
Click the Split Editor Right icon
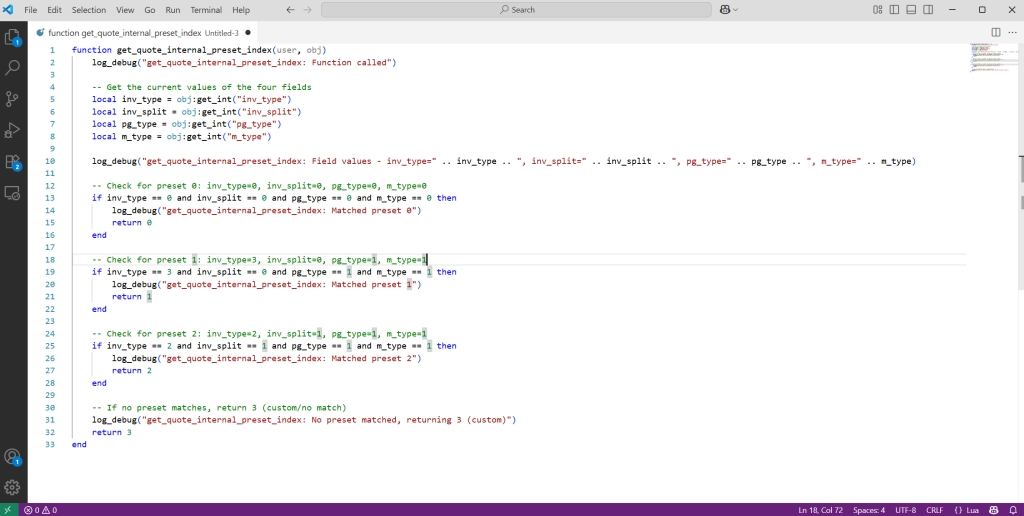pyautogui.click(x=995, y=32)
